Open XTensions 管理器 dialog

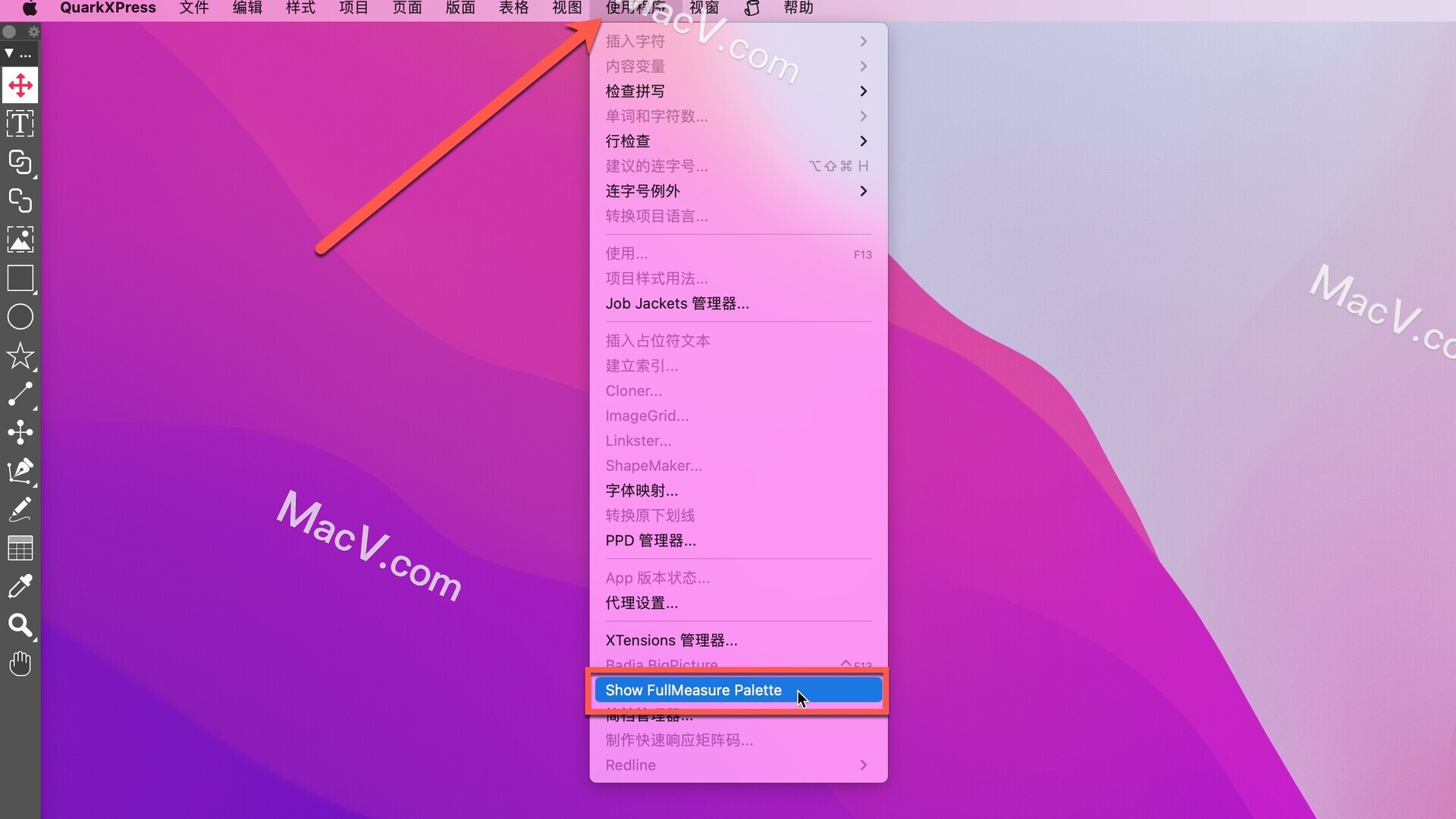click(x=670, y=640)
